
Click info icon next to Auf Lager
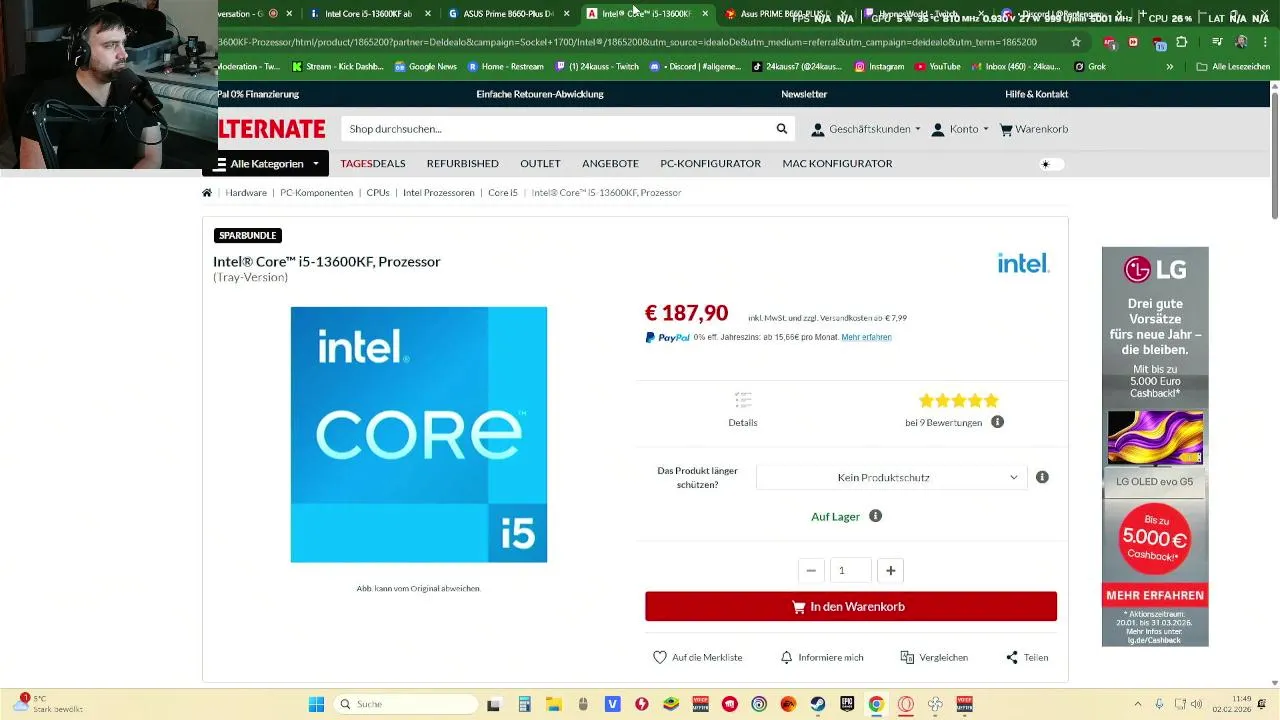(876, 516)
